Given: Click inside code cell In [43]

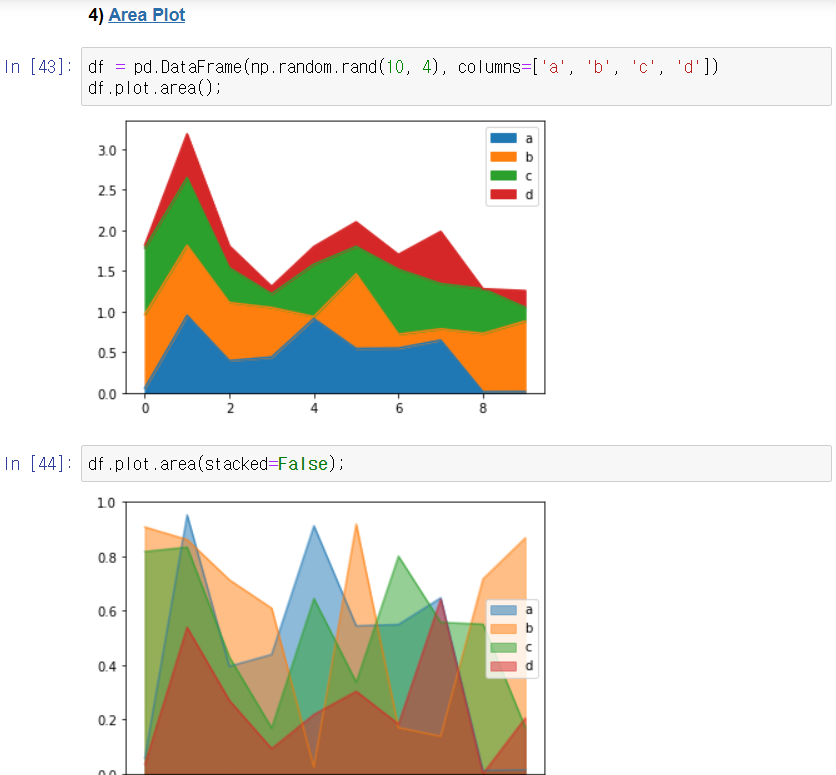Looking at the screenshot, I should point(456,77).
